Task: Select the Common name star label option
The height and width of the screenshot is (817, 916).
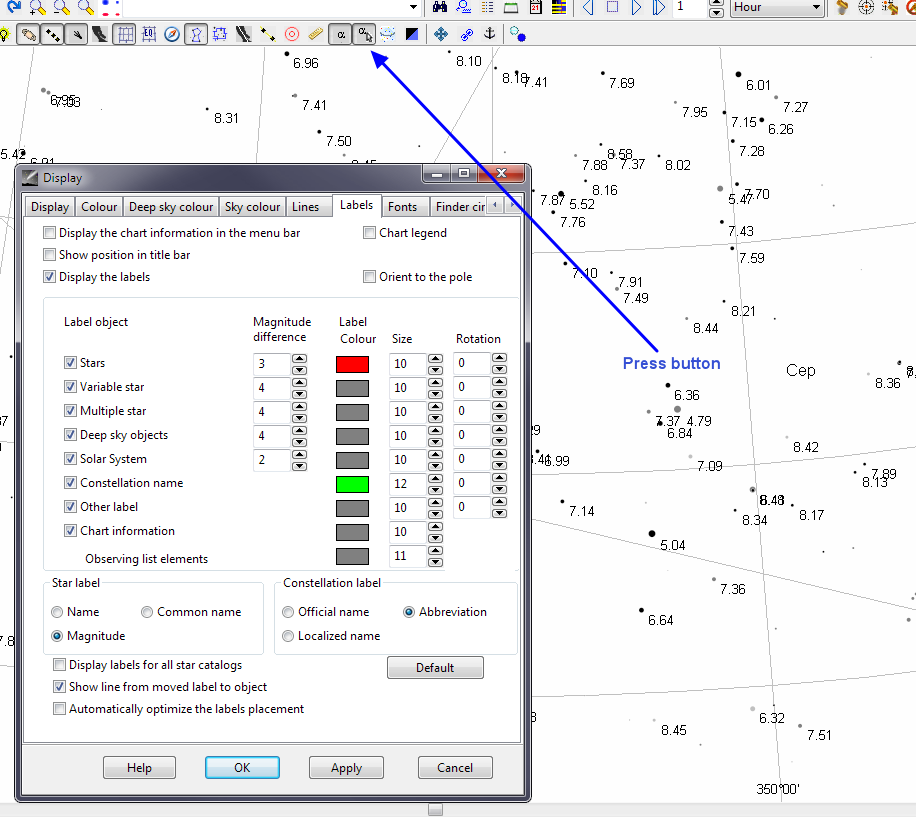Action: (147, 612)
